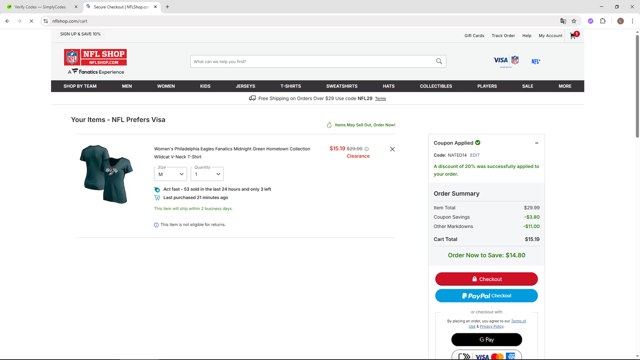
Task: Open the SALE menu
Action: [527, 86]
